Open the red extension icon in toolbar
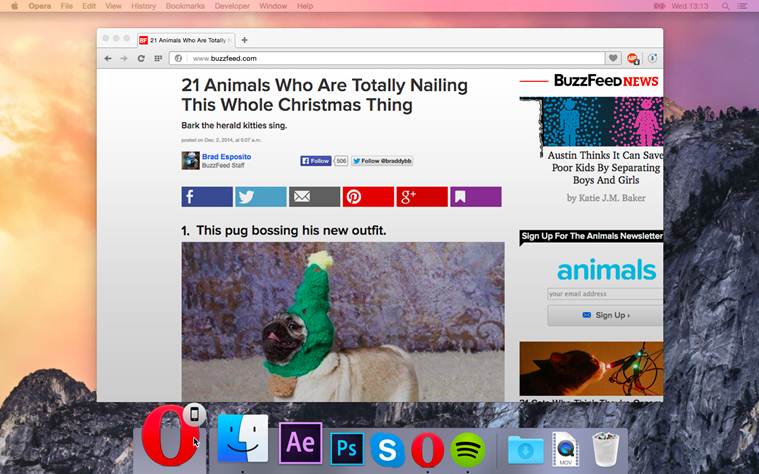759x474 pixels. click(x=633, y=59)
